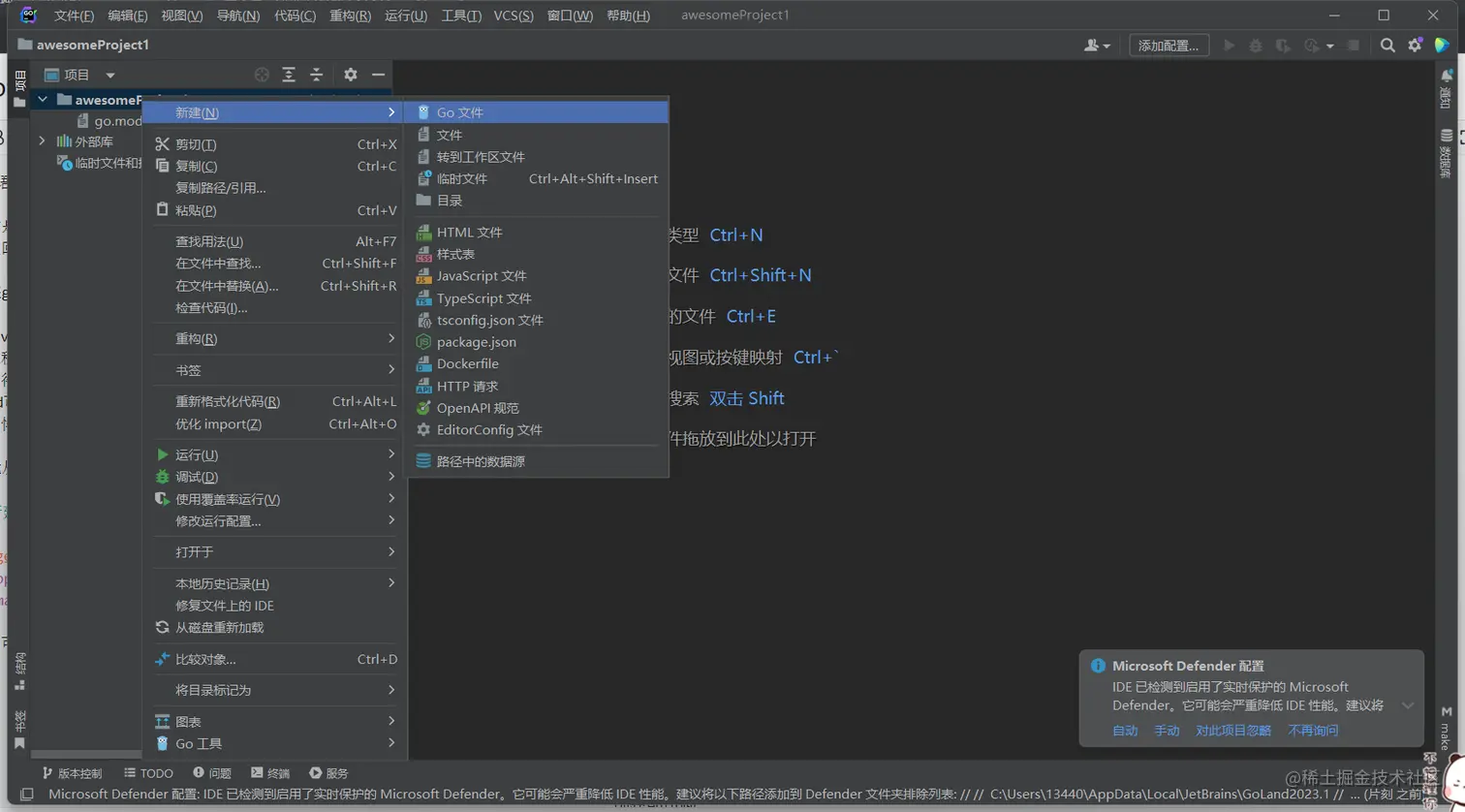The image size is (1465, 812).
Task: Click 不再询问 link in notification
Action: [x=1313, y=731]
